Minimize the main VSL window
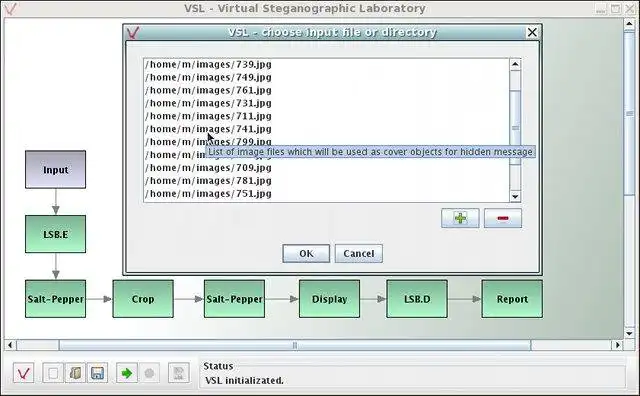 [601, 9]
